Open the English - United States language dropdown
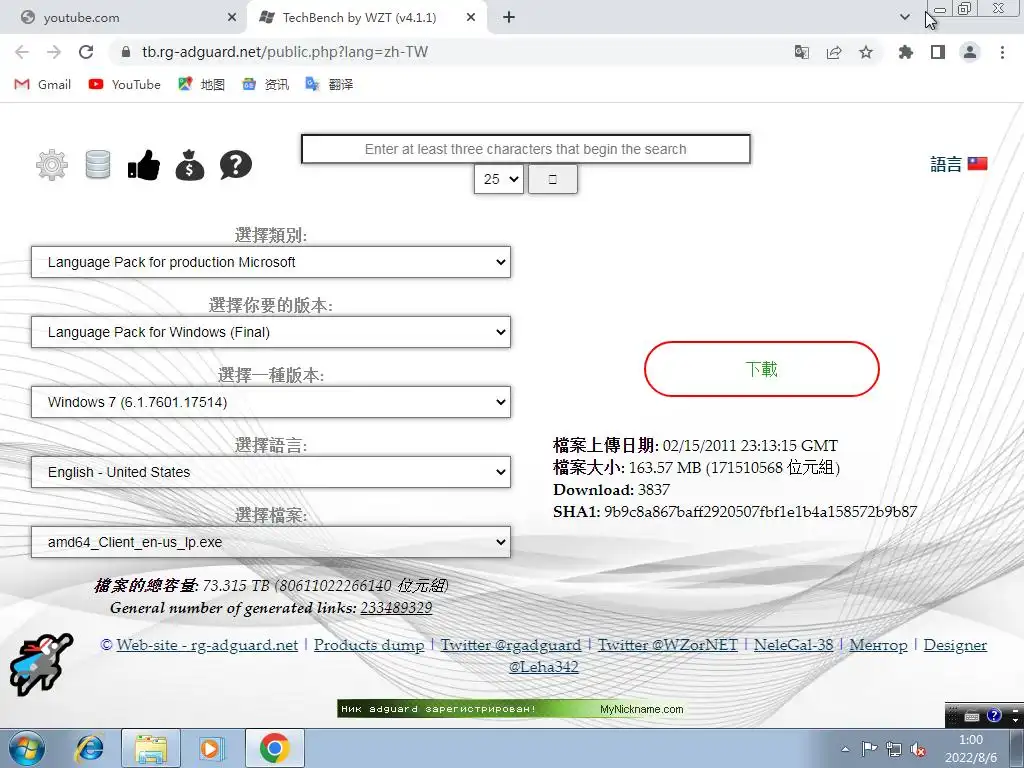This screenshot has height=768, width=1024. 271,472
